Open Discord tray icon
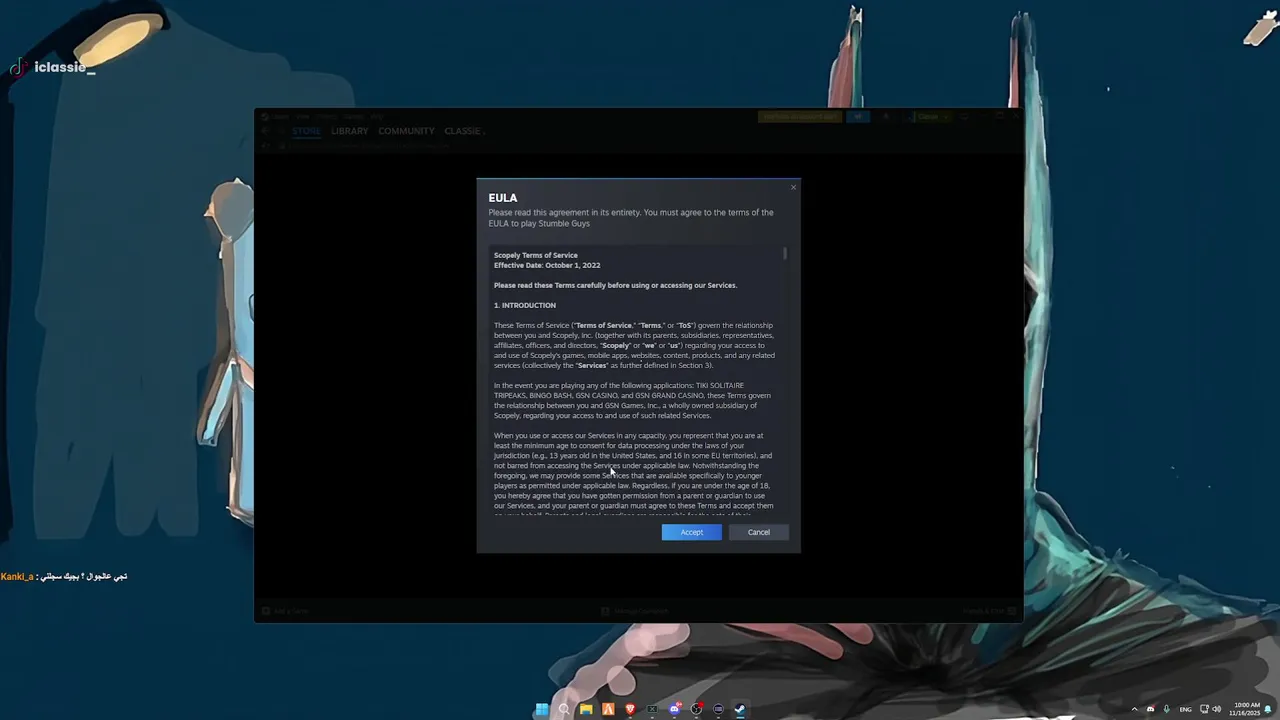Viewport: 1280px width, 720px height. tap(1150, 709)
